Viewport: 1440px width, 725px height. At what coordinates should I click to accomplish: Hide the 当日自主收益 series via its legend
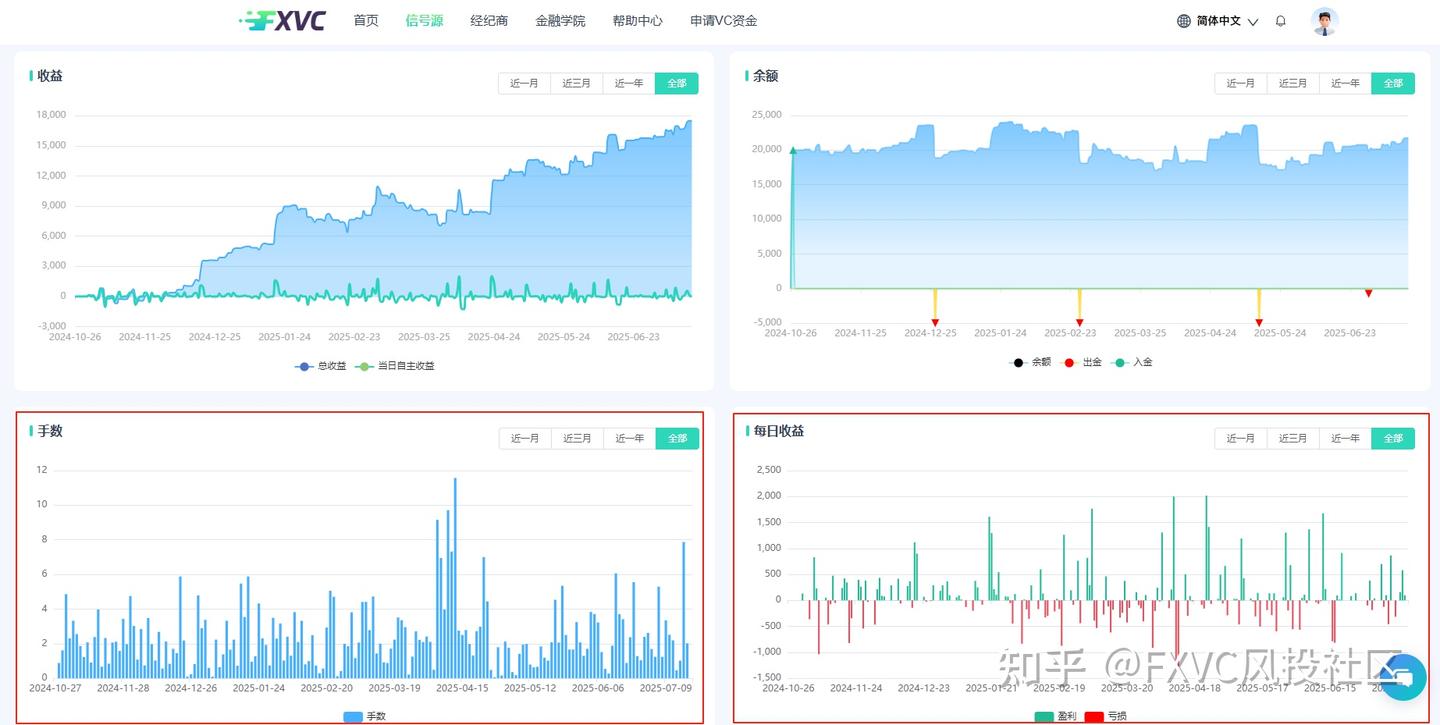pyautogui.click(x=404, y=366)
